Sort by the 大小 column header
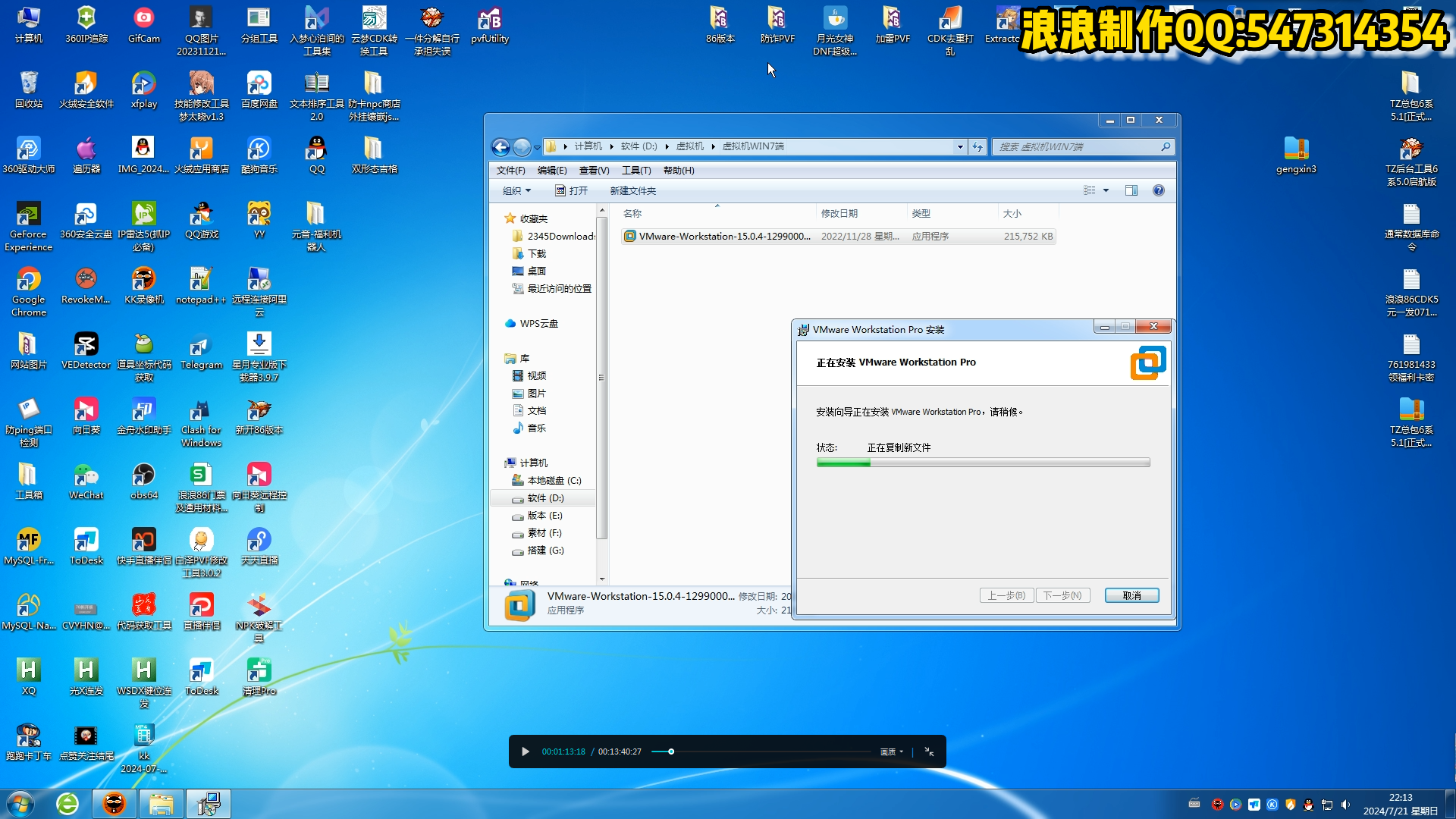Screen dimensions: 1456x819 tap(1027, 214)
